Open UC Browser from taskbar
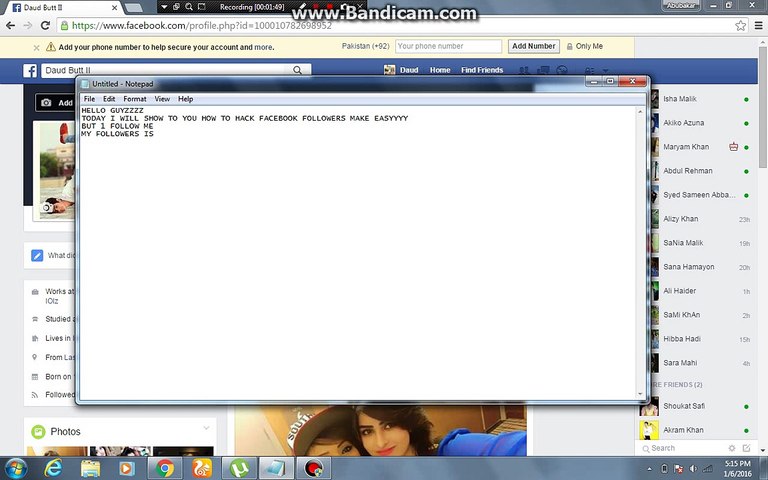The width and height of the screenshot is (768, 480). point(202,469)
